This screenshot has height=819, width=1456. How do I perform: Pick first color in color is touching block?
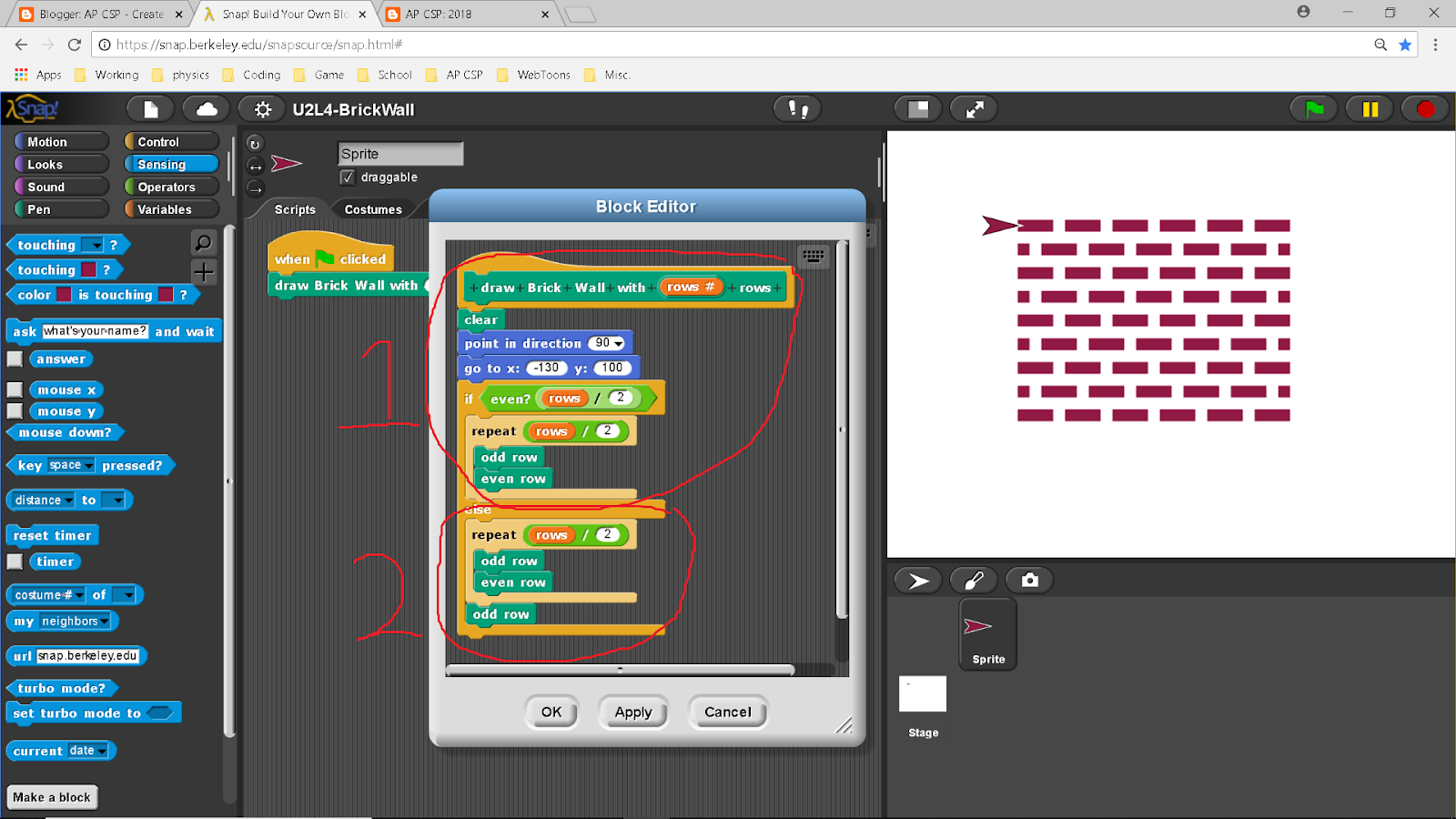[x=64, y=295]
